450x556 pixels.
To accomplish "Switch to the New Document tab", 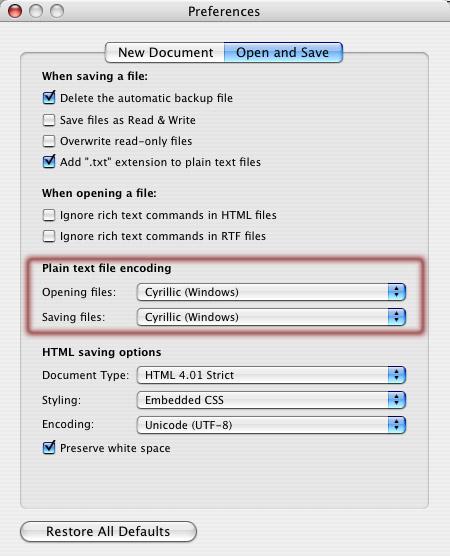I will pos(165,52).
